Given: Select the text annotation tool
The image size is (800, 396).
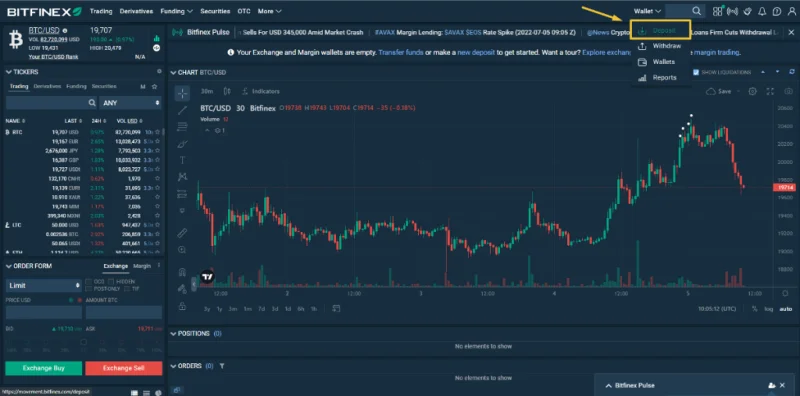Looking at the screenshot, I should tap(183, 160).
